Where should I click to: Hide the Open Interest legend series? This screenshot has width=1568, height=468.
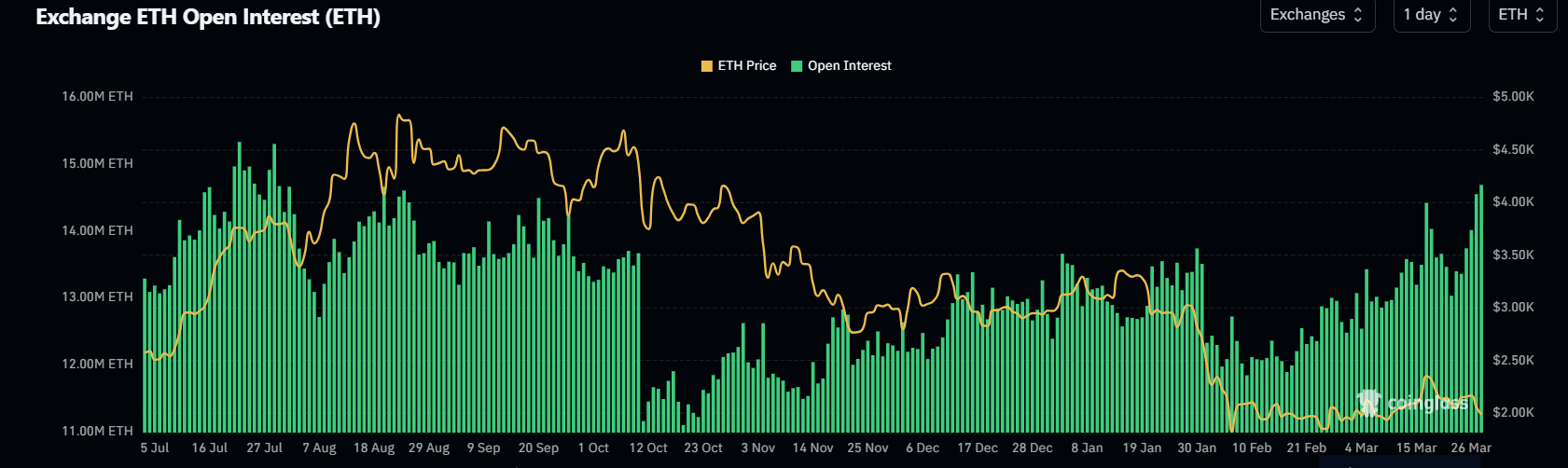(849, 65)
